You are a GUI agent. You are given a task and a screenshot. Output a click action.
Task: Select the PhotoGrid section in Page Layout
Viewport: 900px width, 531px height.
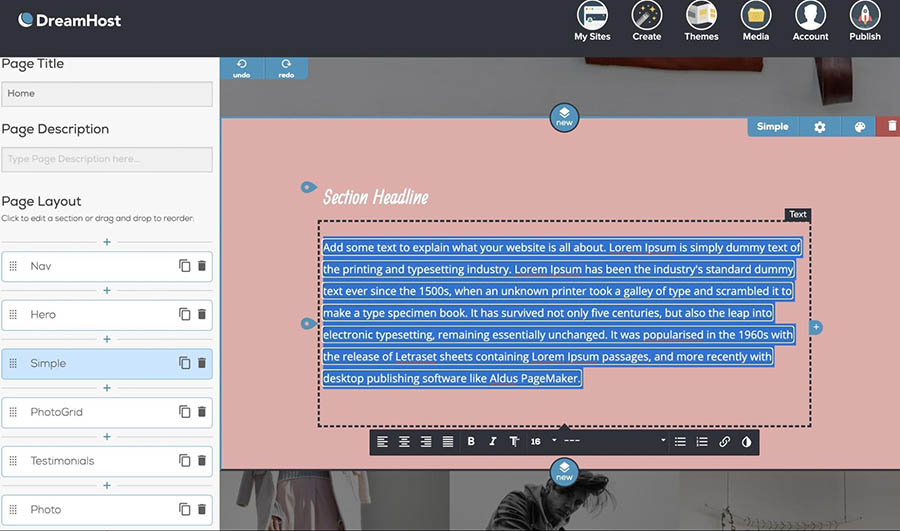coord(90,412)
